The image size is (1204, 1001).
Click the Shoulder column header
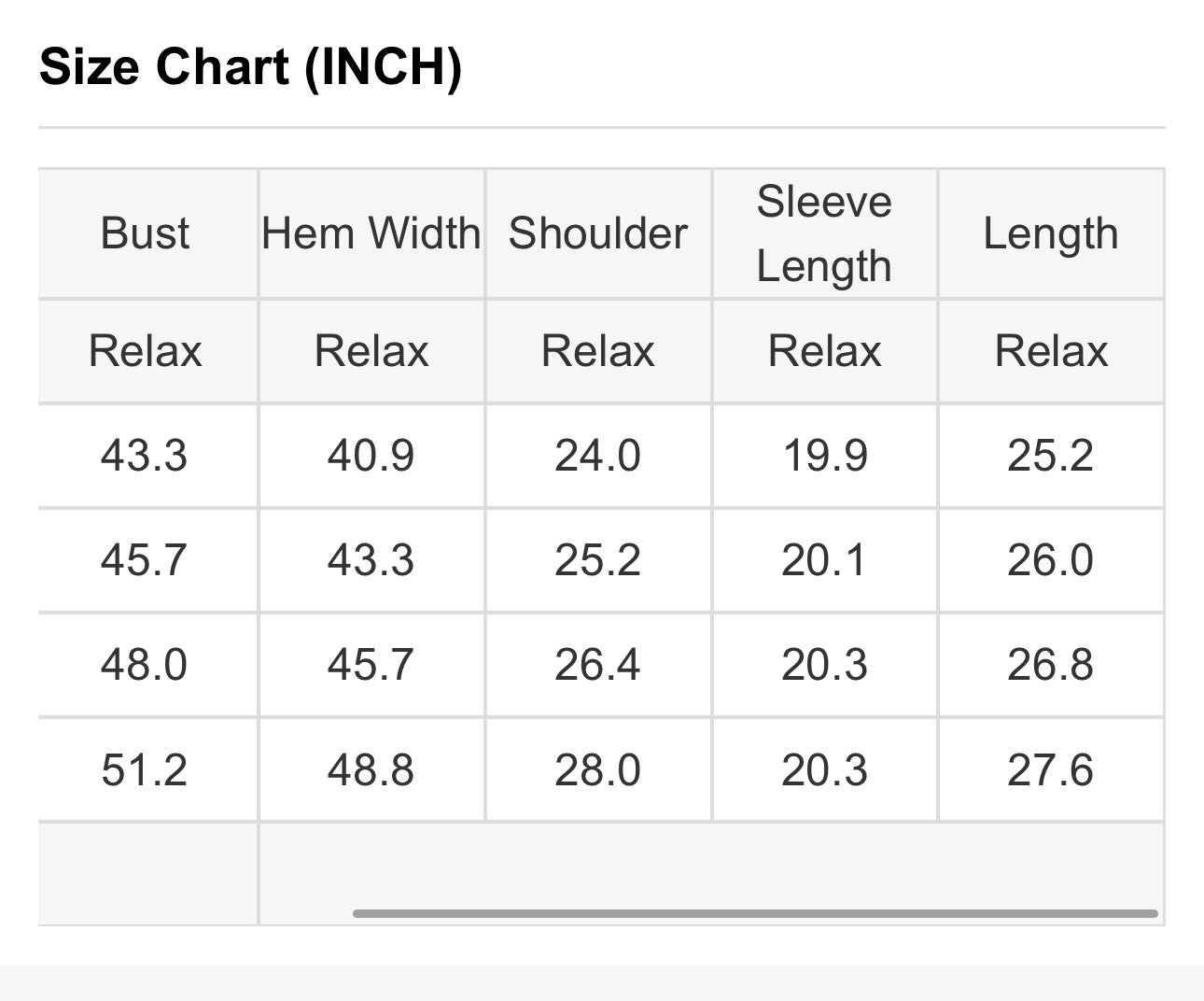coord(598,233)
